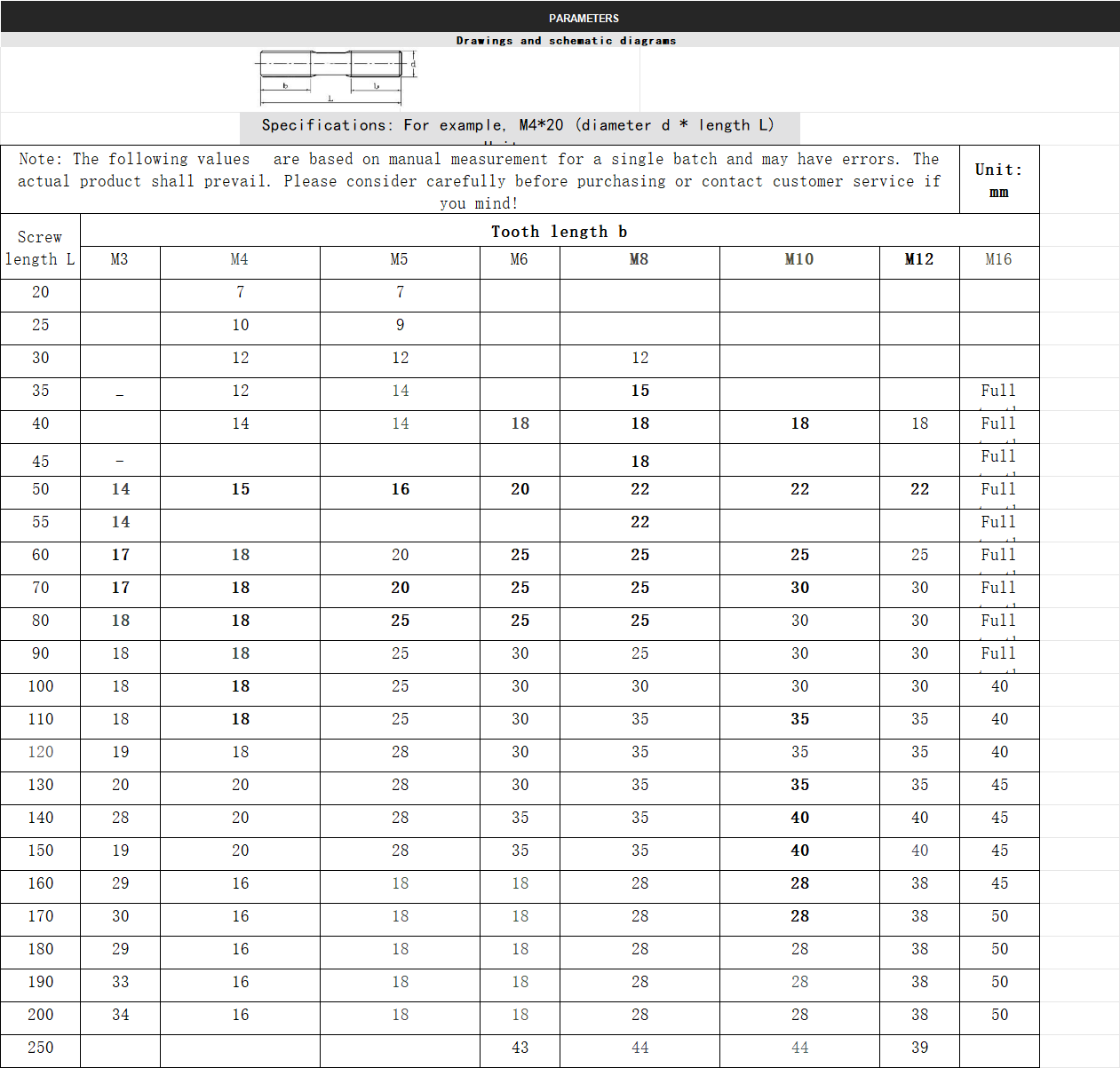The image size is (1120, 1068).
Task: Select value 34 in the M3 column
Action: click(x=120, y=1015)
